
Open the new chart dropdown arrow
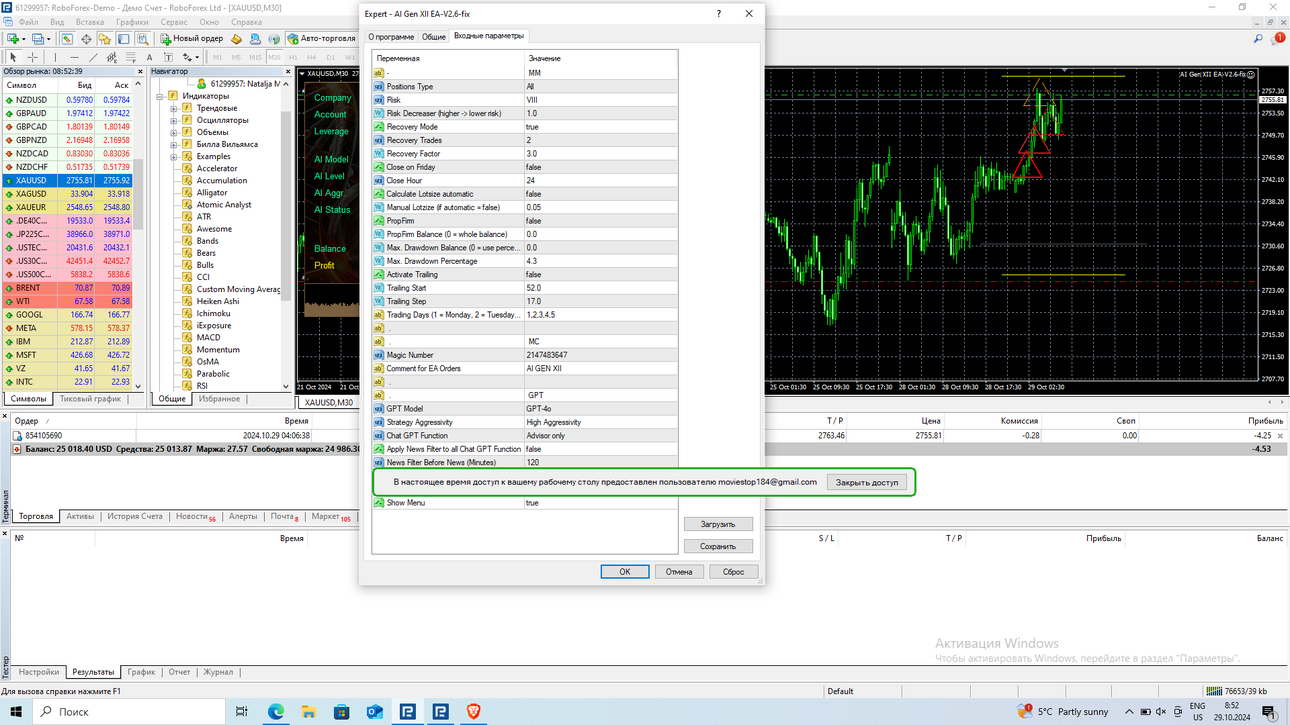24,39
